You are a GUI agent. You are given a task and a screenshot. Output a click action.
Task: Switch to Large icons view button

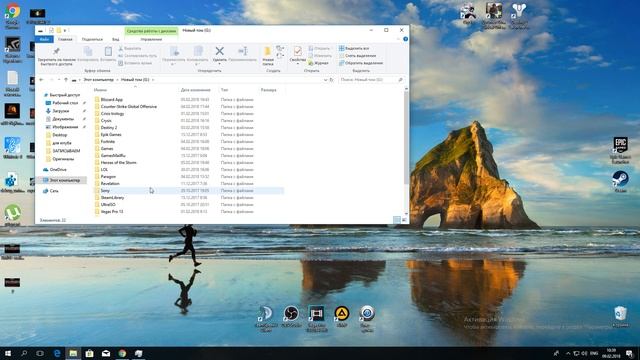404,220
